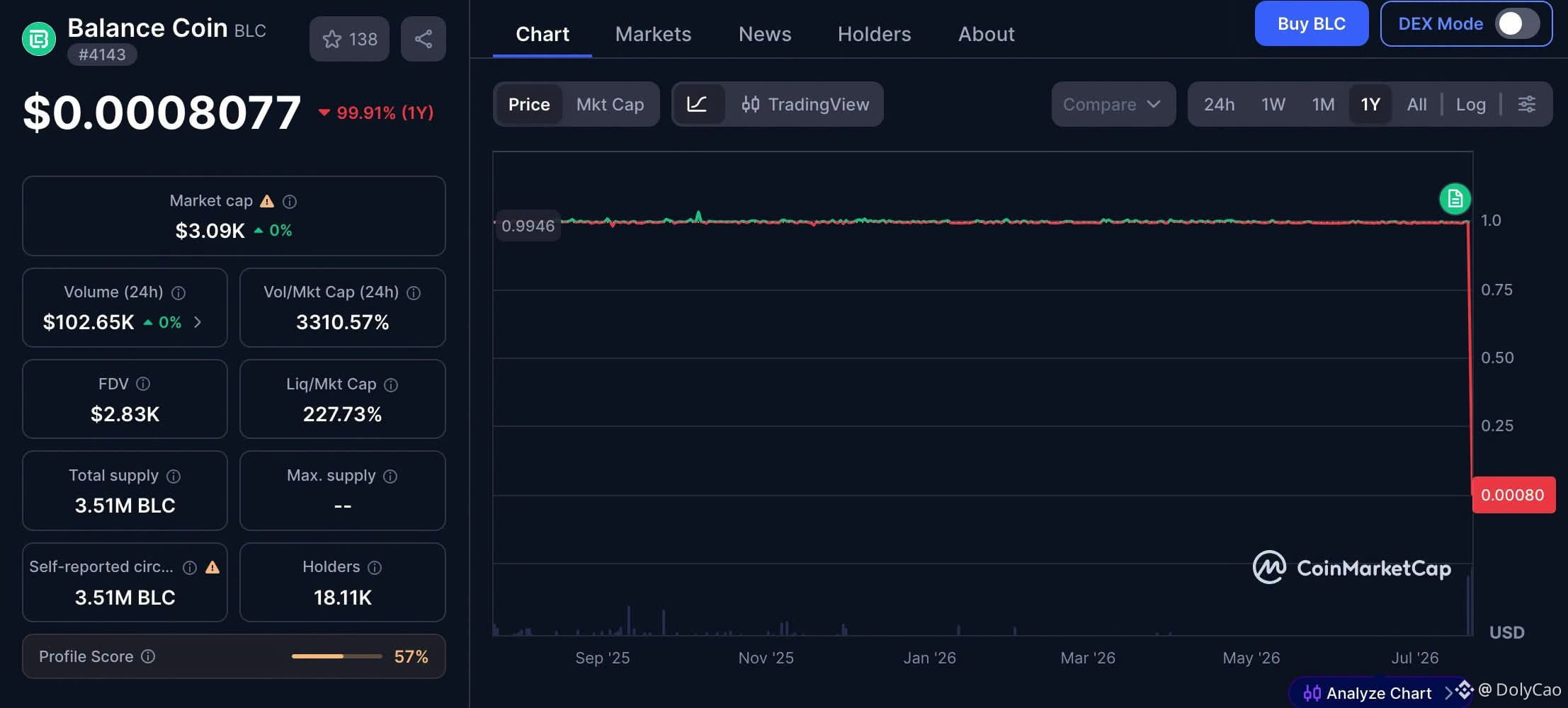Click the Analyze Chart candlestick icon
Image resolution: width=1568 pixels, height=708 pixels.
point(1312,693)
